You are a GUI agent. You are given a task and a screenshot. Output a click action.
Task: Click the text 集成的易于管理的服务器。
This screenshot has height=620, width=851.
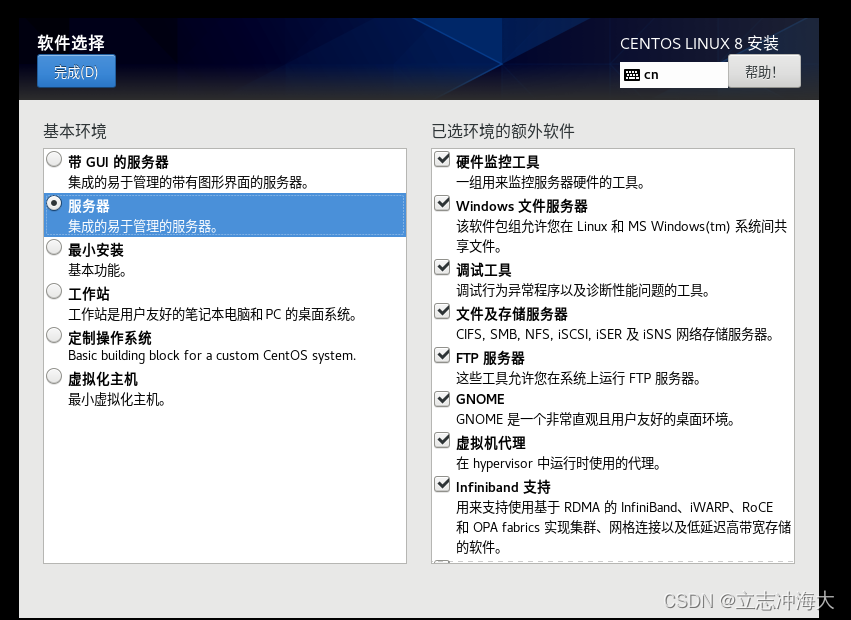tap(143, 226)
